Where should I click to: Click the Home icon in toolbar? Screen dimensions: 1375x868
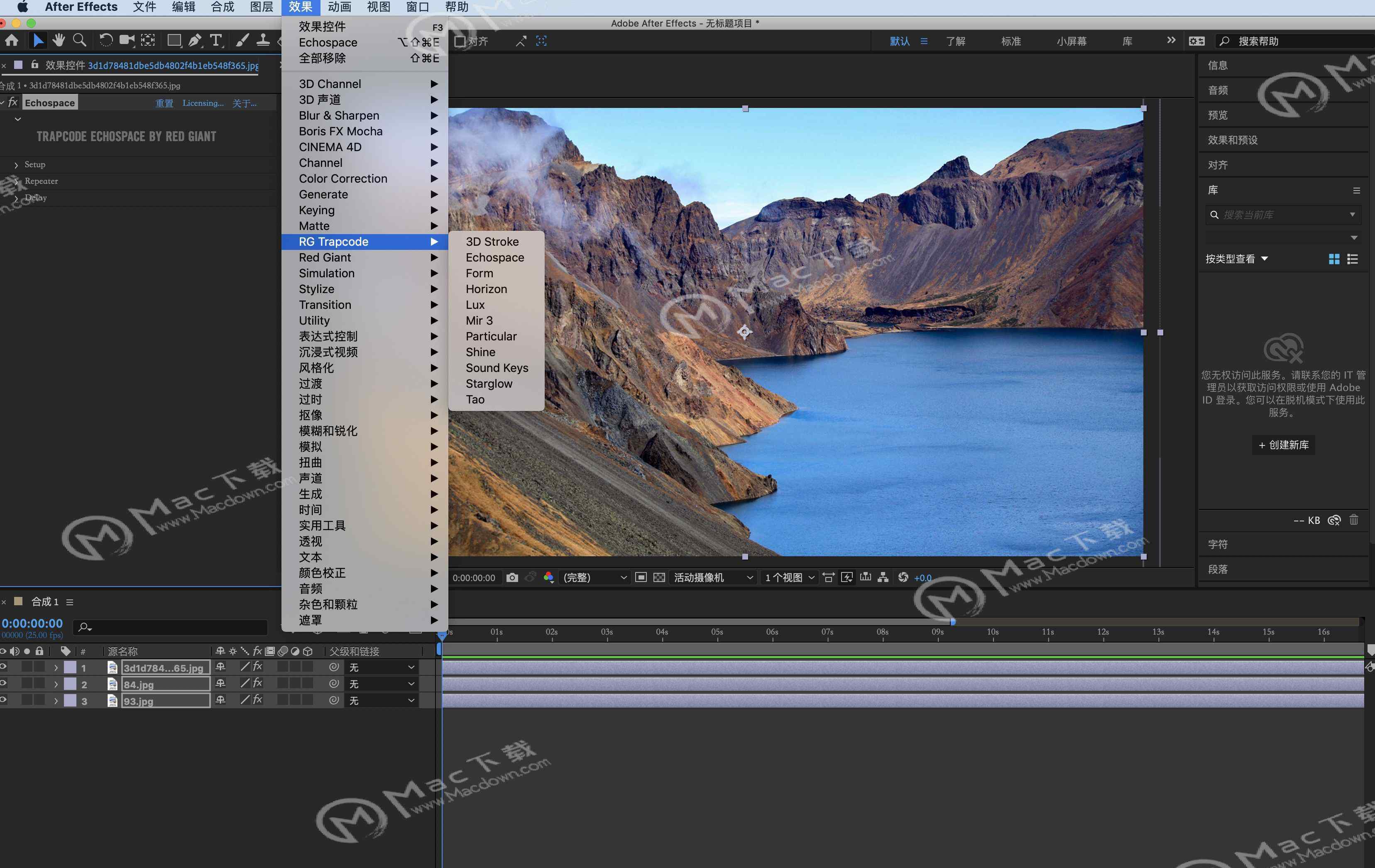click(x=12, y=41)
